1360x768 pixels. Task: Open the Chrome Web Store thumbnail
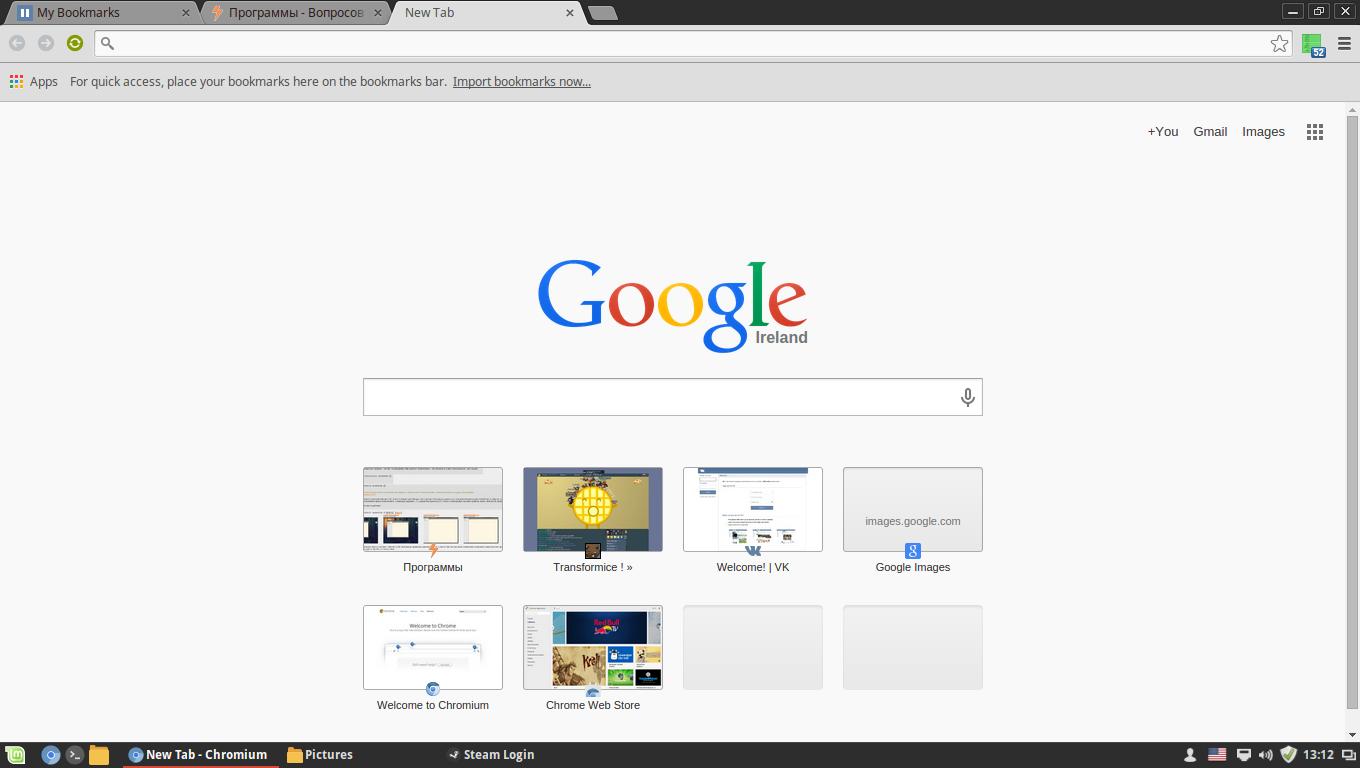(x=593, y=647)
